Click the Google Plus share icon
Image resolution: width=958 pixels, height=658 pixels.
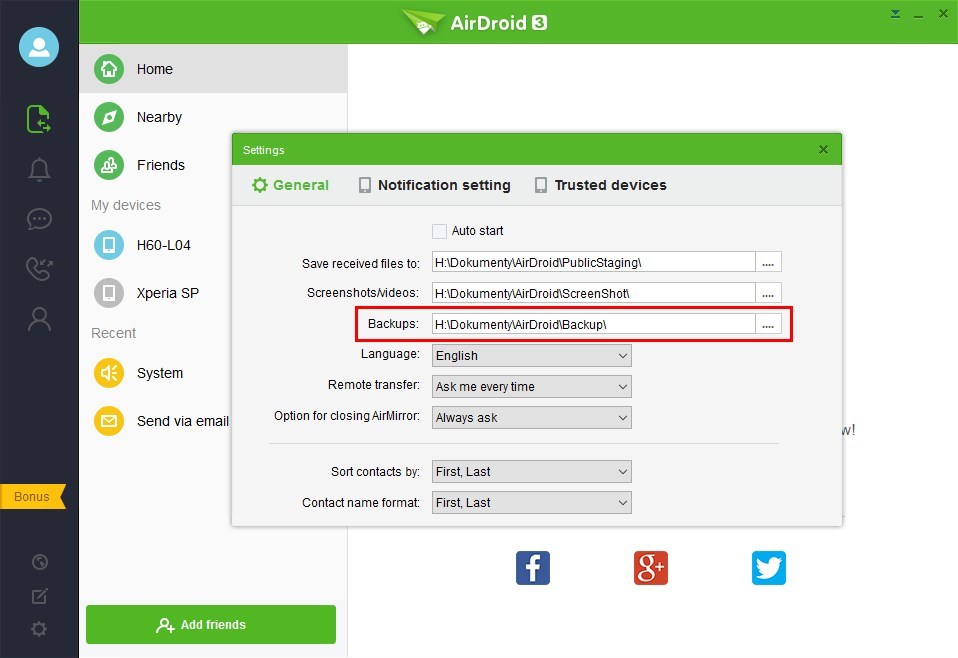pos(651,568)
